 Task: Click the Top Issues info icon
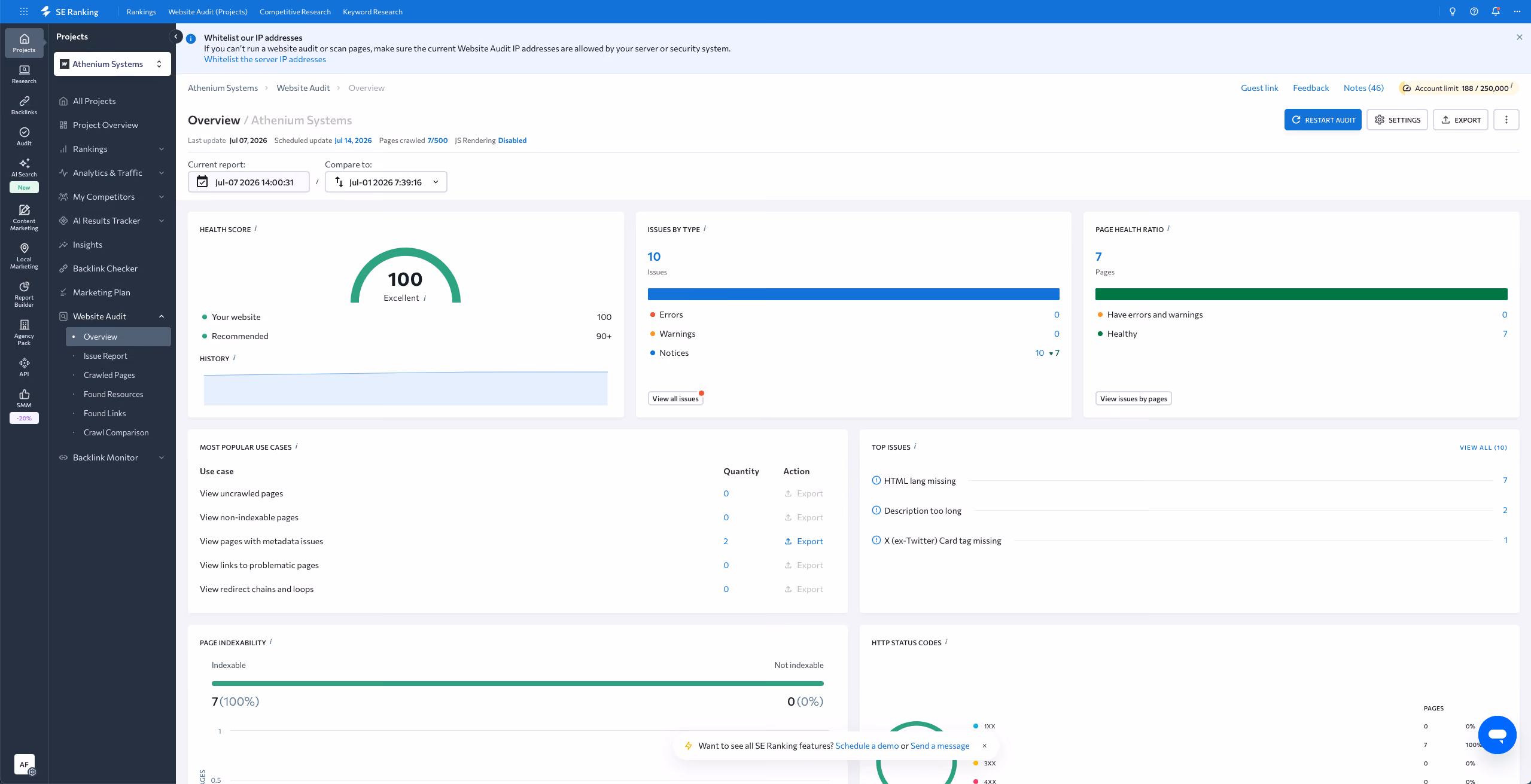(x=915, y=446)
